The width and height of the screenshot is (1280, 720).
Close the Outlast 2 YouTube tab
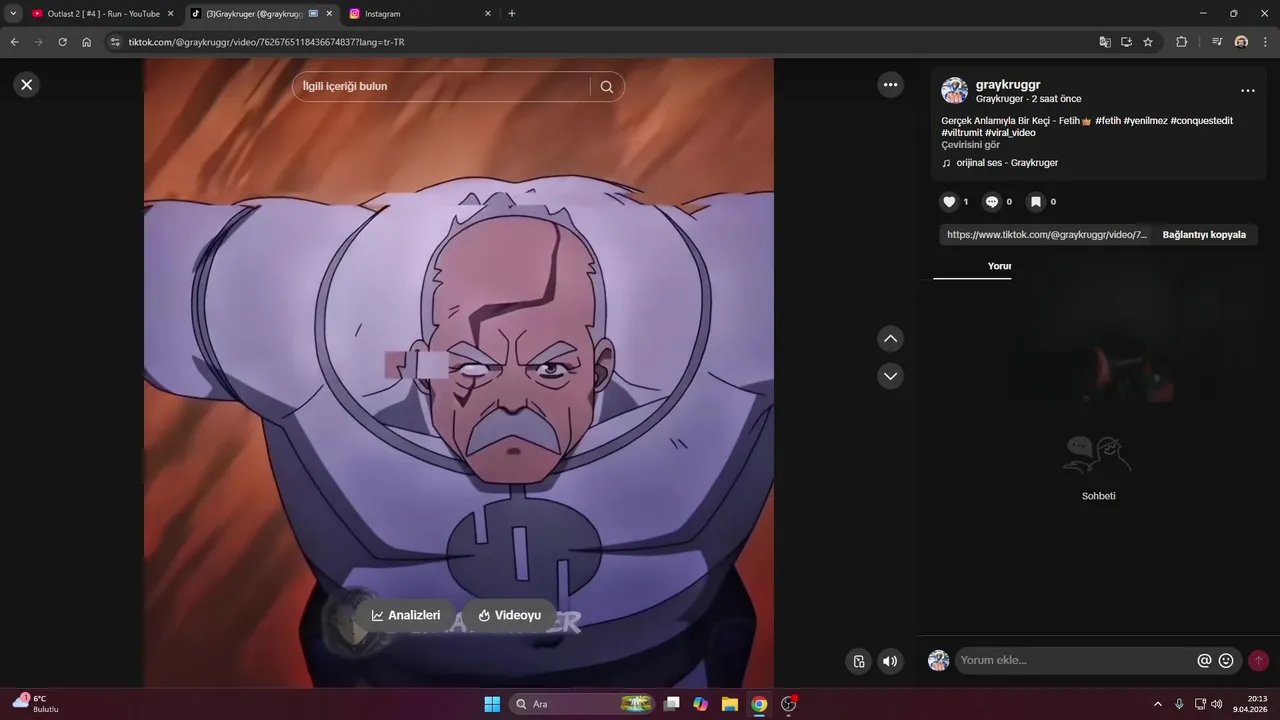170,14
